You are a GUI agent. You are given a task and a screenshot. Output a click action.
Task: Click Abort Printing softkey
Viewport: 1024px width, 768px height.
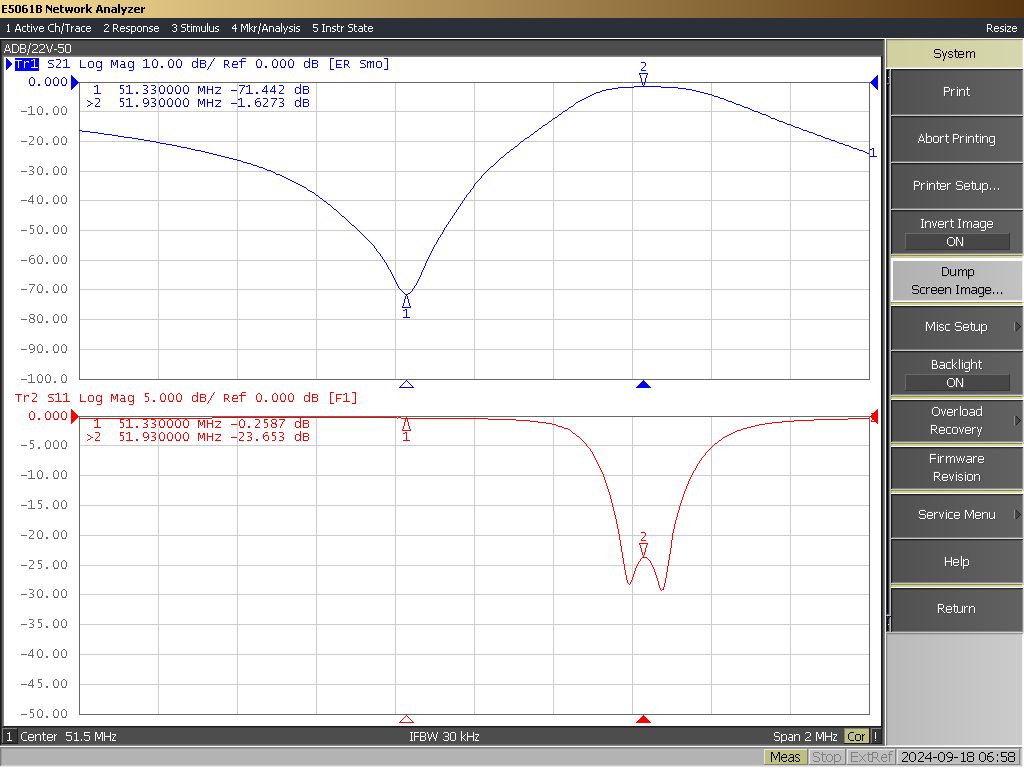[956, 138]
